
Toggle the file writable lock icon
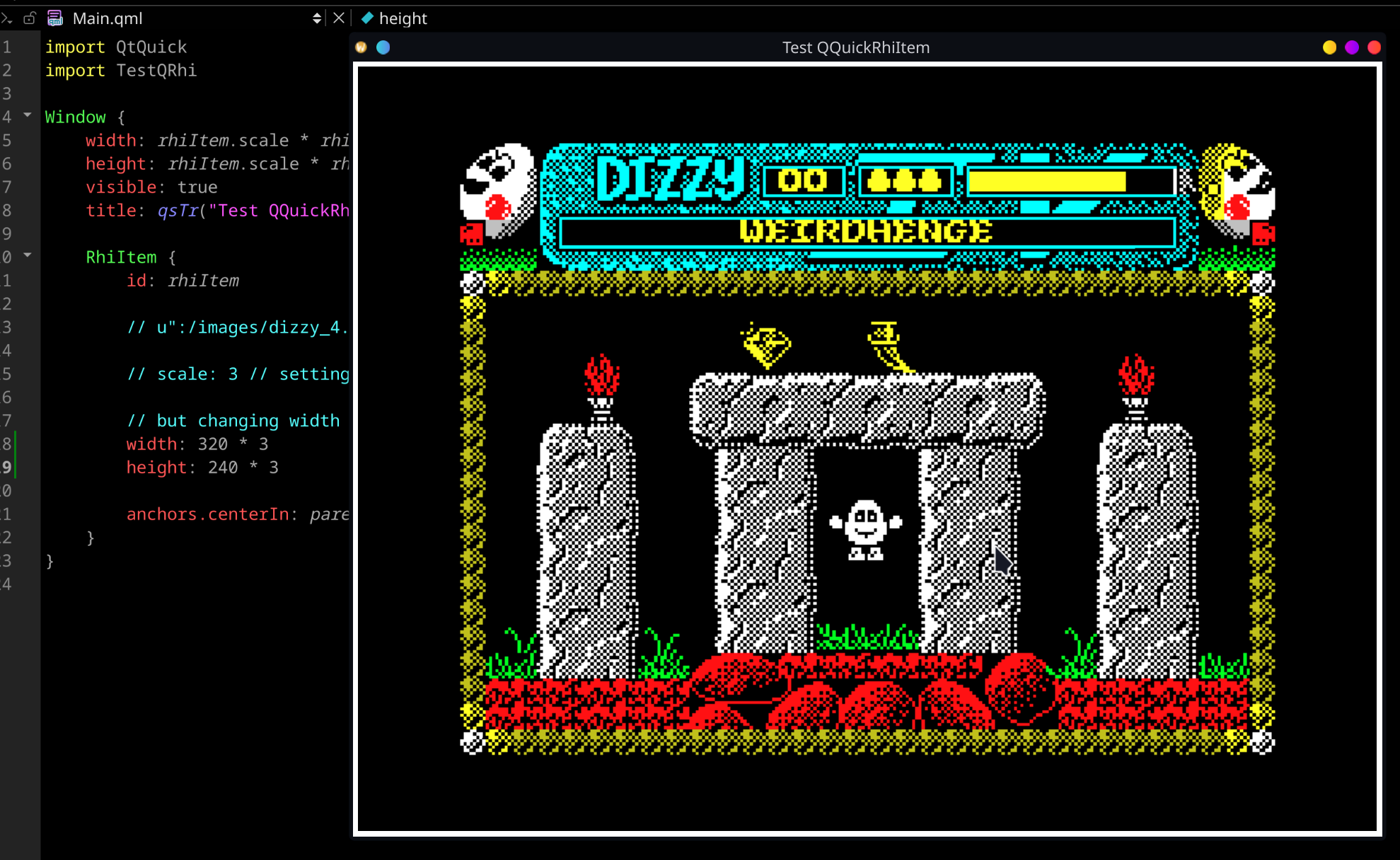click(x=30, y=18)
